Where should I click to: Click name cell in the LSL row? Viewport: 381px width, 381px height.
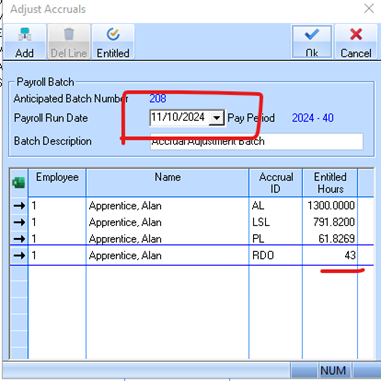(167, 222)
